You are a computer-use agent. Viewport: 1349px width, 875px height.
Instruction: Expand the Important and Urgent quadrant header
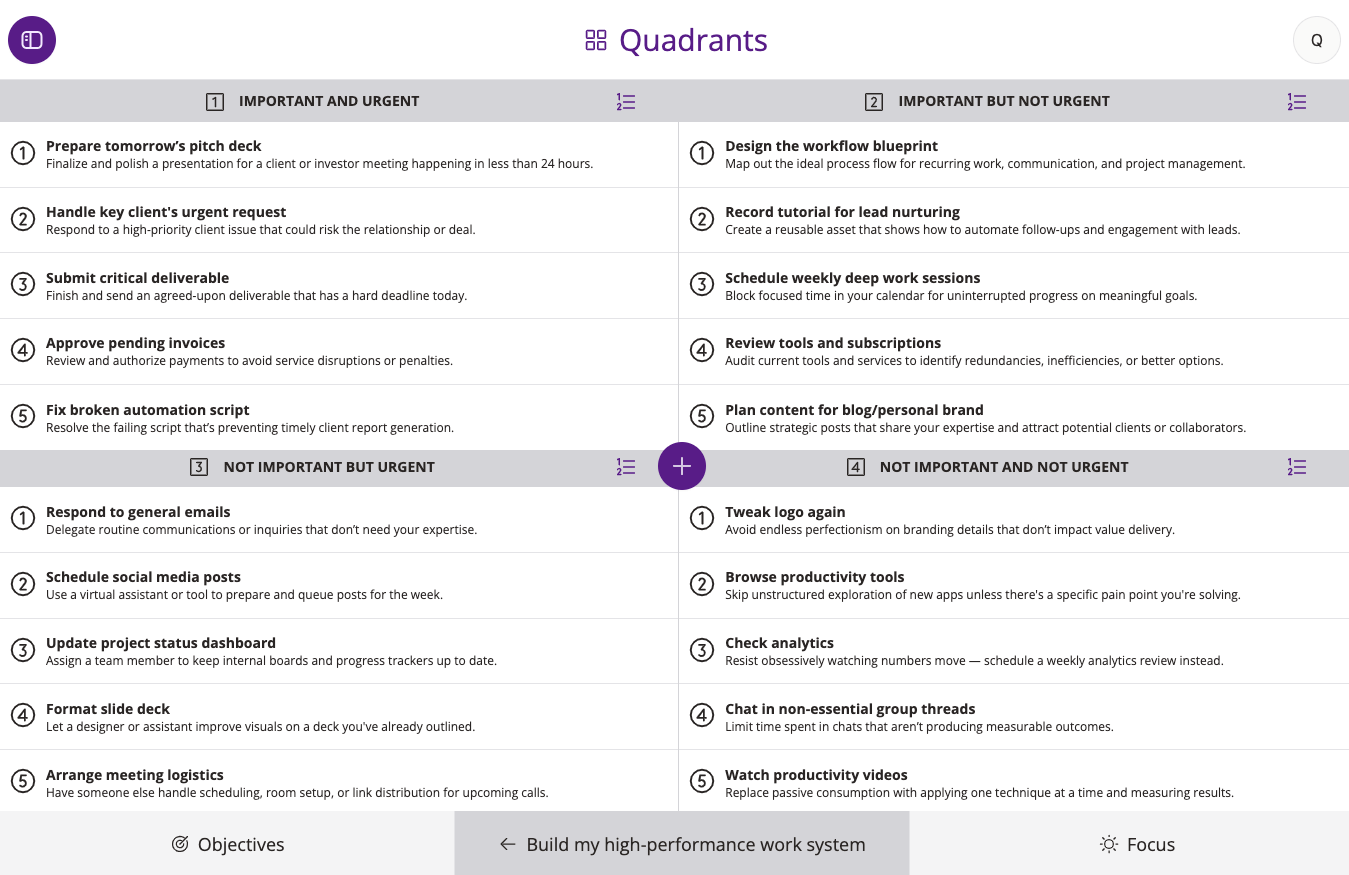coord(328,101)
